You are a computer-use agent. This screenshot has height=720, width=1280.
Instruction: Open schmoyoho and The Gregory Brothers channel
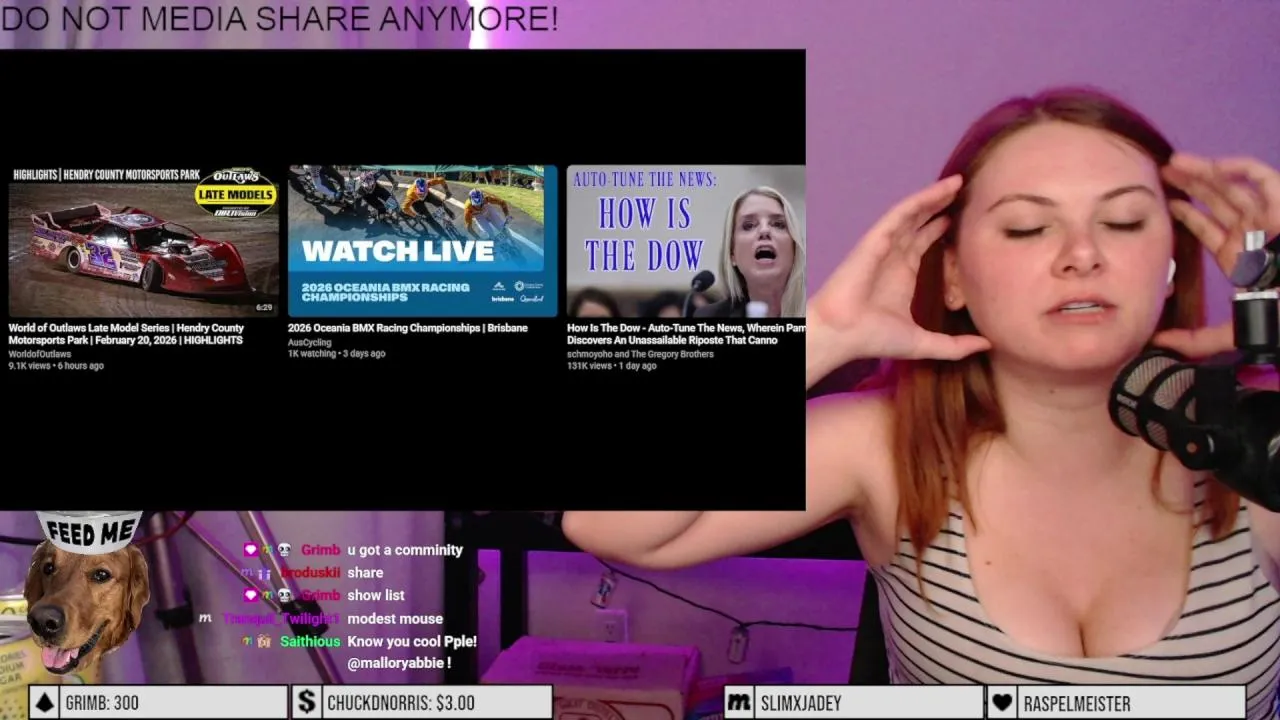click(640, 354)
